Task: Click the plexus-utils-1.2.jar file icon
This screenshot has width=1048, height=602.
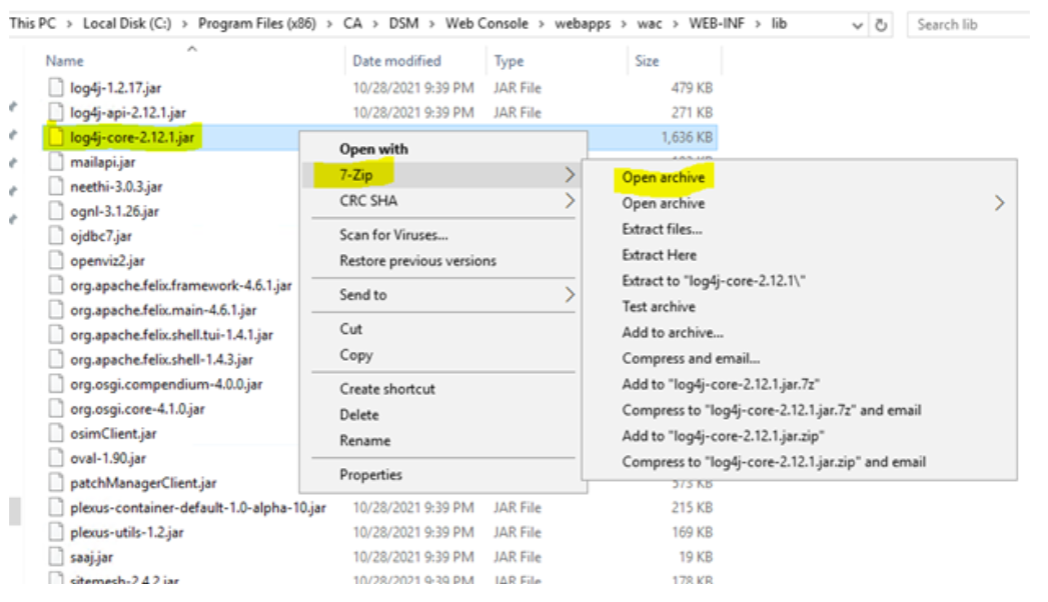Action: 56,533
